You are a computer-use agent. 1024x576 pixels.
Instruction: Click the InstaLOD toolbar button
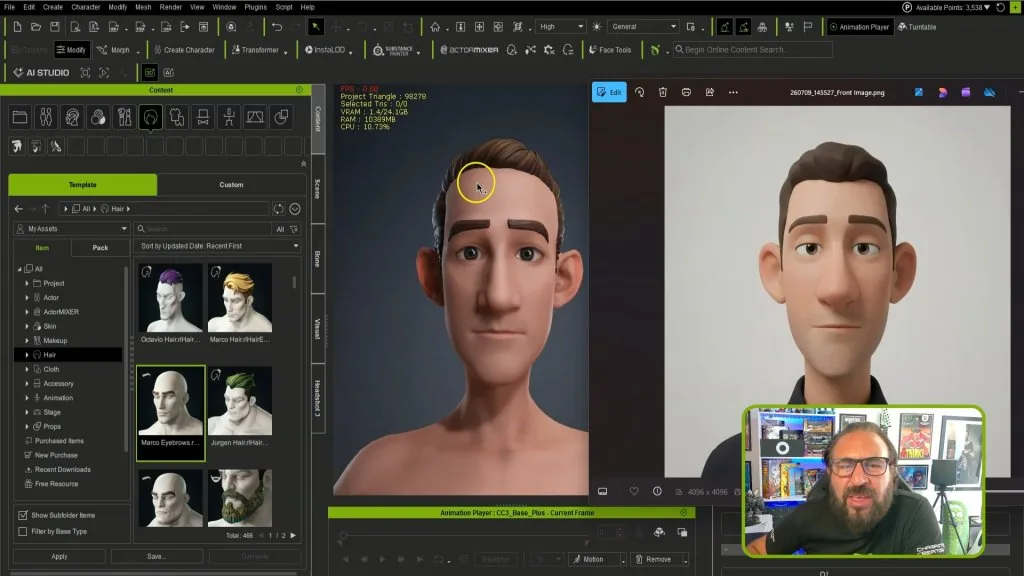click(x=325, y=50)
